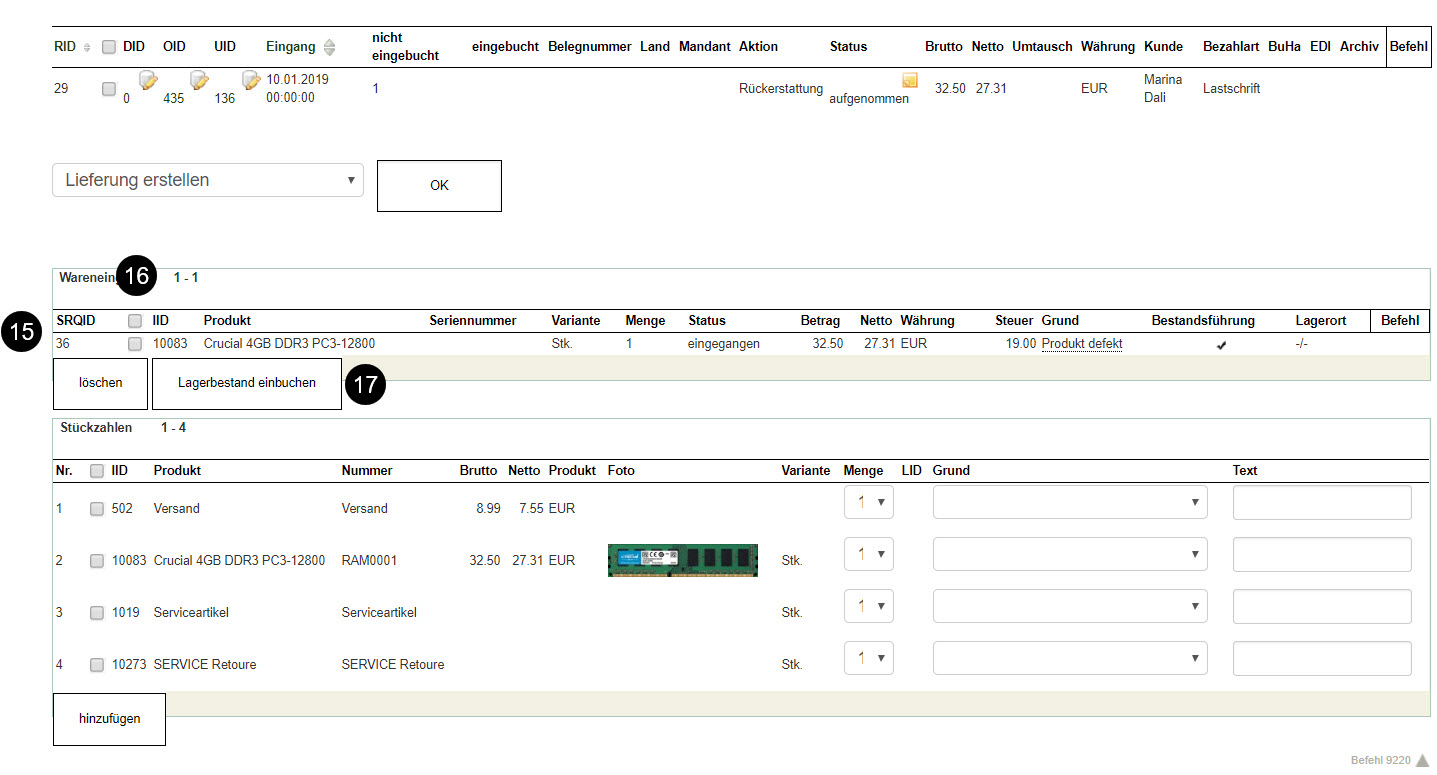
Task: Open the Crucial RAM product photo
Action: coord(682,561)
